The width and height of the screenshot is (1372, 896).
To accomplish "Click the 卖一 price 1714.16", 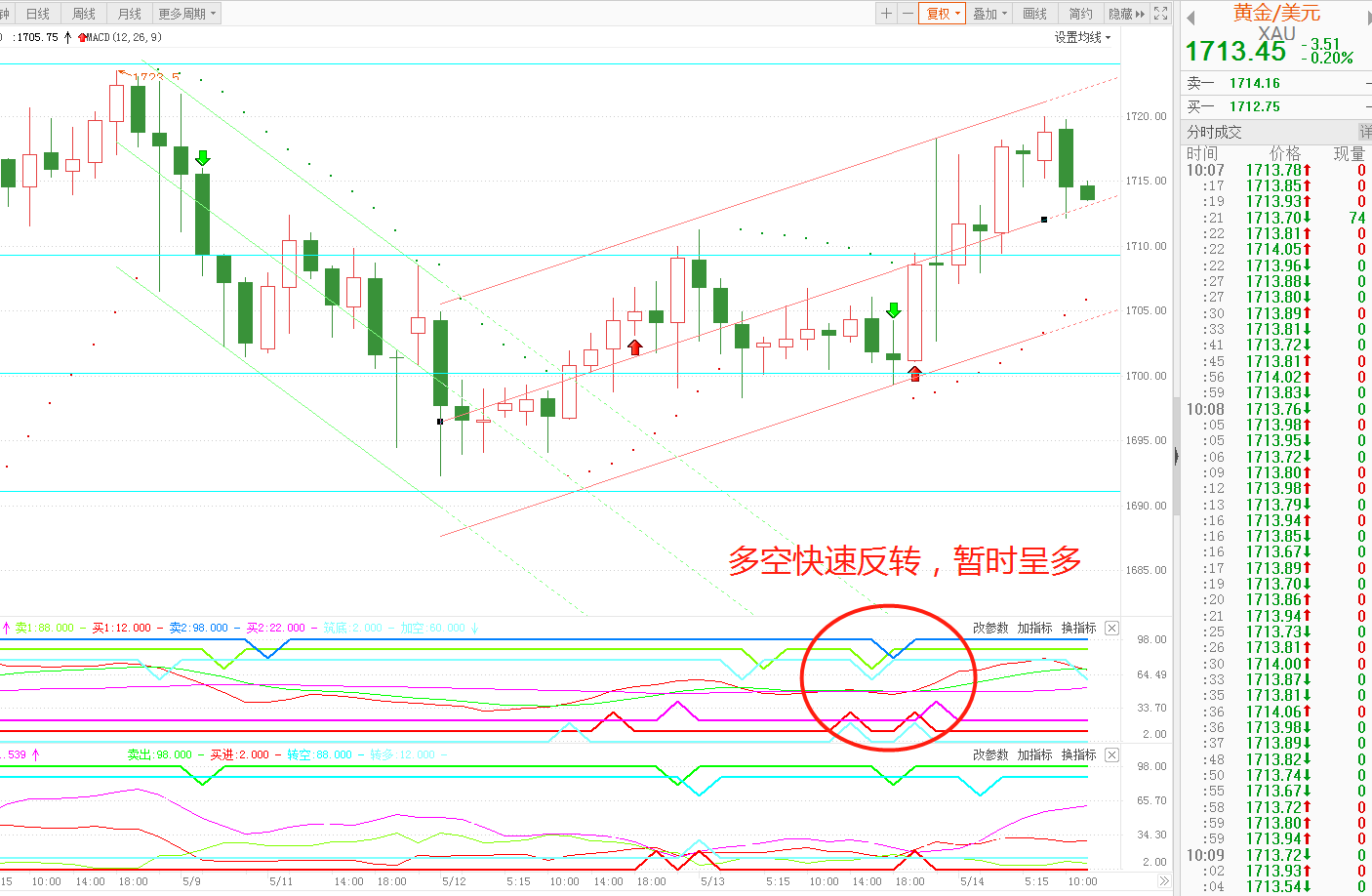I will [x=1255, y=83].
